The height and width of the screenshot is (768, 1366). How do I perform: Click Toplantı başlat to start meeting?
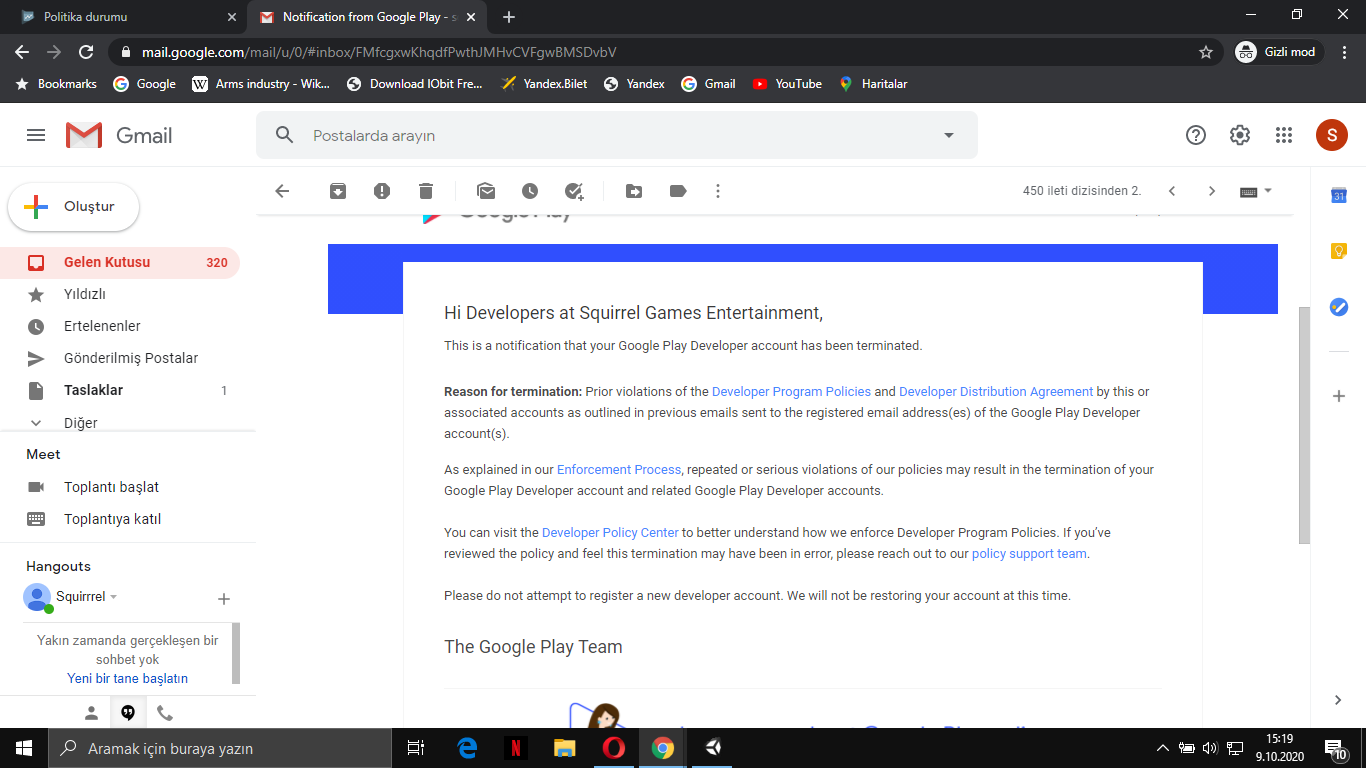tap(112, 487)
